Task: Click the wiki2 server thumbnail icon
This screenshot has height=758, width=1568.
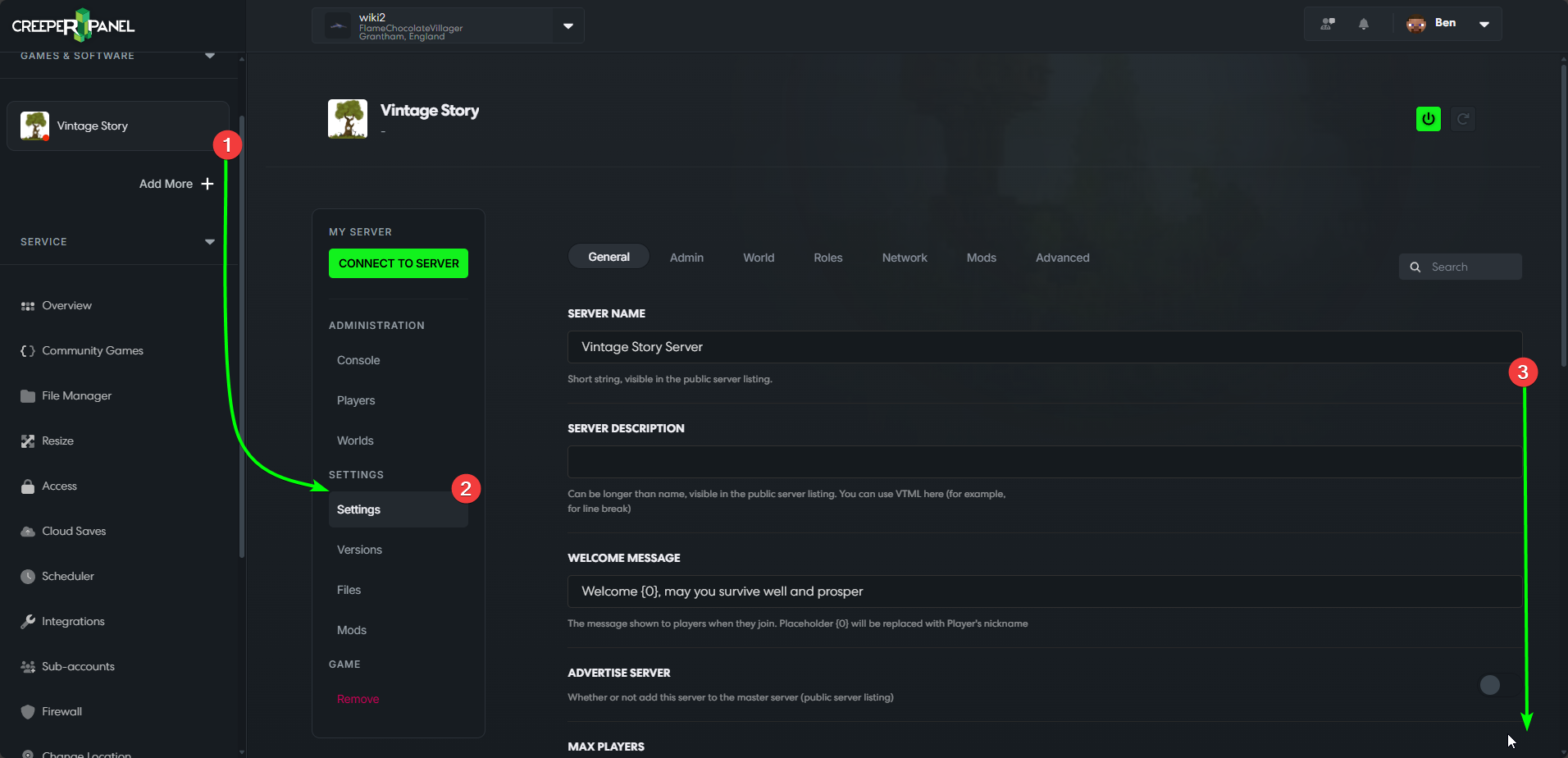Action: tap(338, 25)
